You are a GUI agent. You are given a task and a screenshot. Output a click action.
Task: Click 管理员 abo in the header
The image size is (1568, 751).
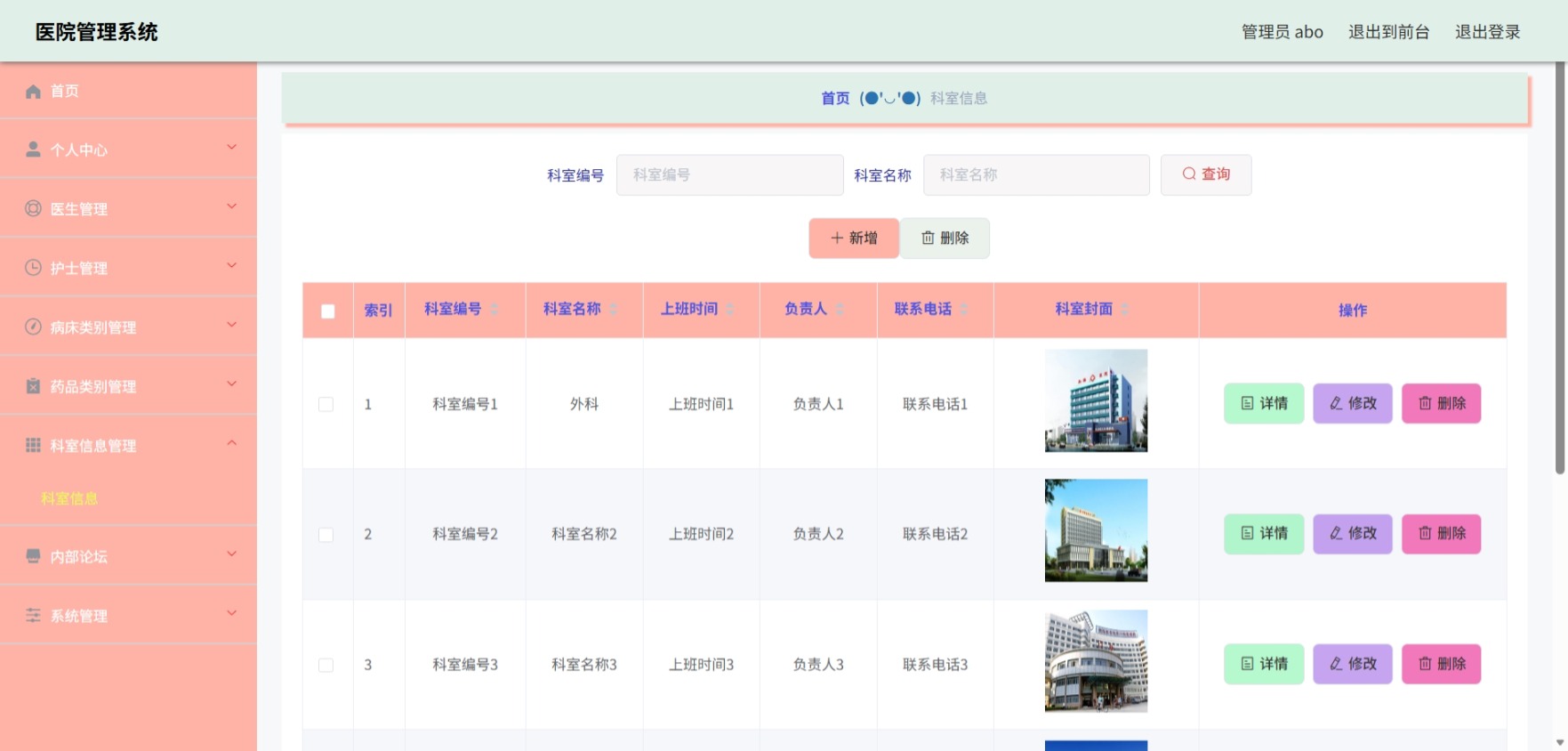click(x=1283, y=32)
